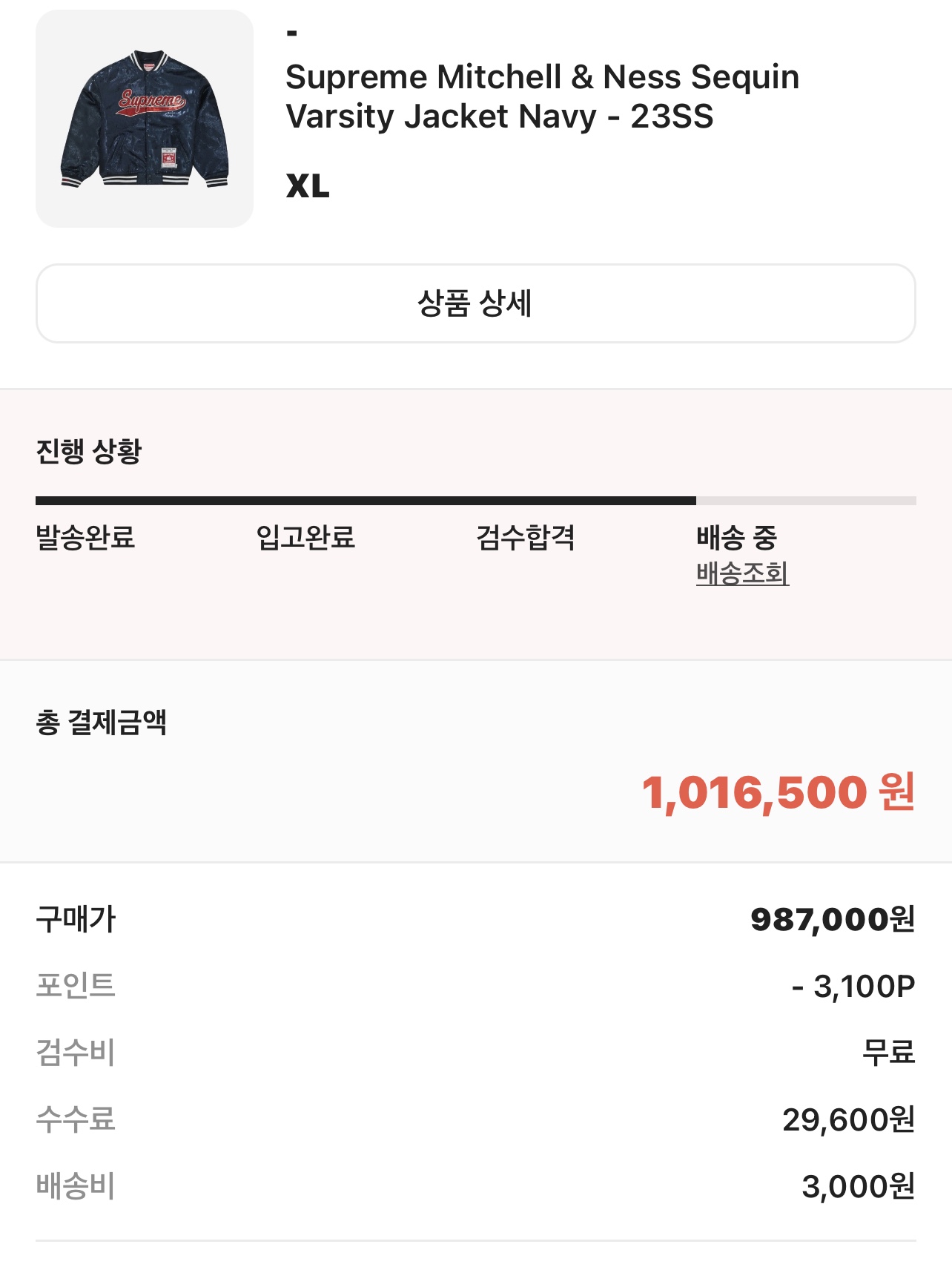
Task: Click the product title Supreme Mitchell & Ness
Action: click(x=542, y=96)
